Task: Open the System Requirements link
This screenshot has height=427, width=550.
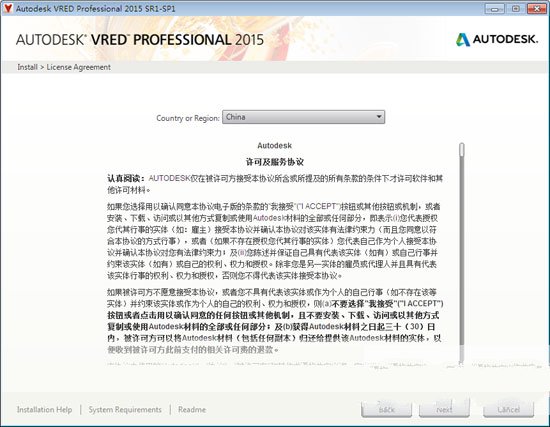Action: [x=125, y=409]
